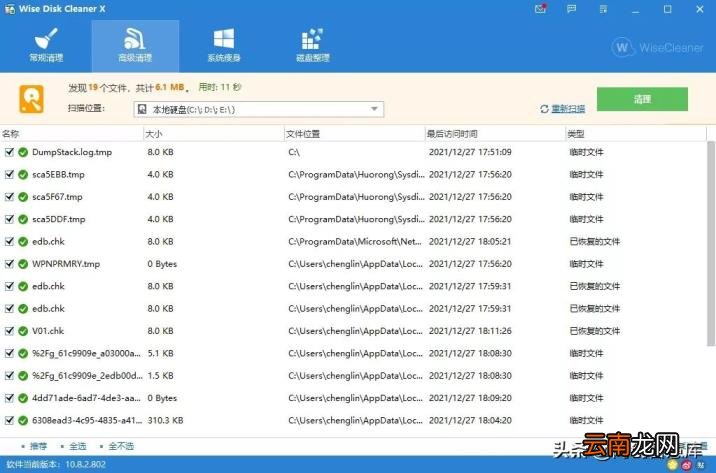Click green status icon of DumpStack.log.tmp
This screenshot has width=716, height=473.
point(23,152)
